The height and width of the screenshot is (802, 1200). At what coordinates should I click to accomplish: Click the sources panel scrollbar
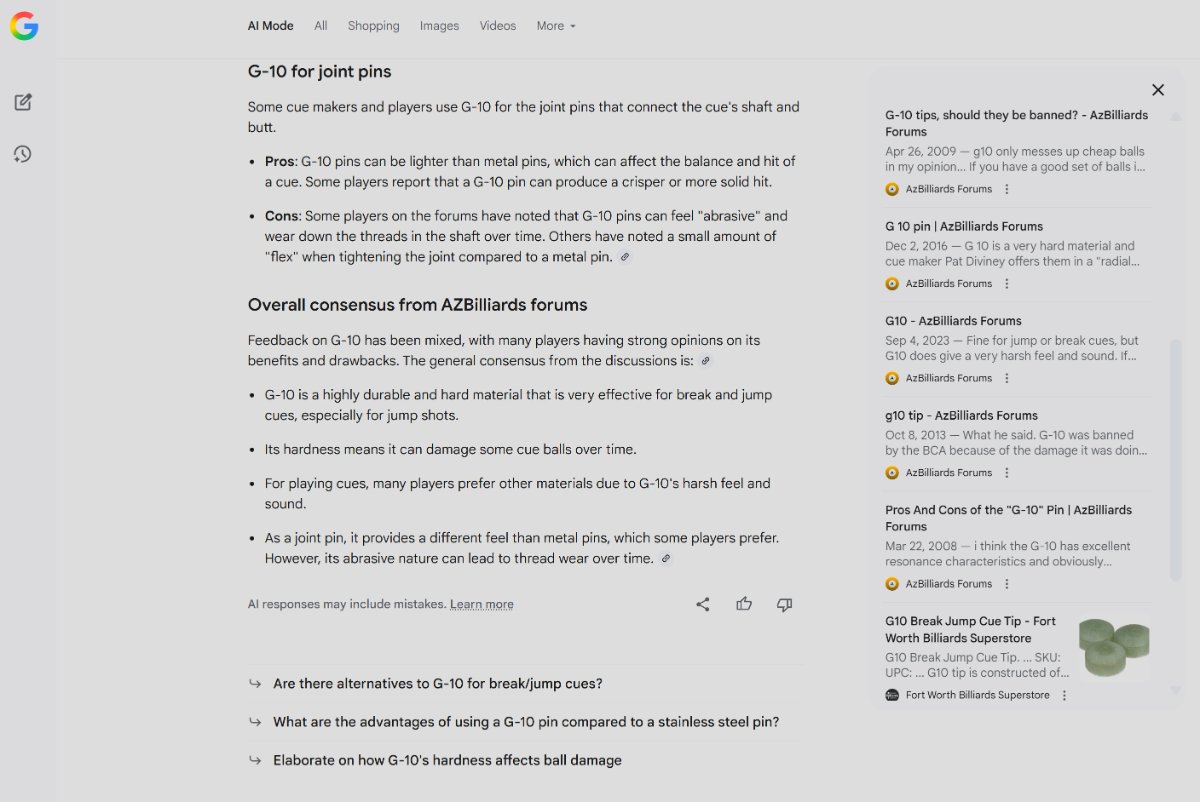click(x=1176, y=420)
